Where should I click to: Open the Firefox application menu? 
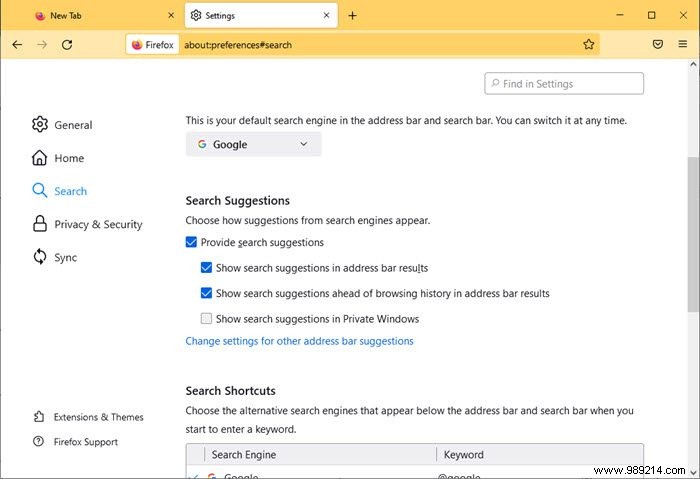point(683,44)
